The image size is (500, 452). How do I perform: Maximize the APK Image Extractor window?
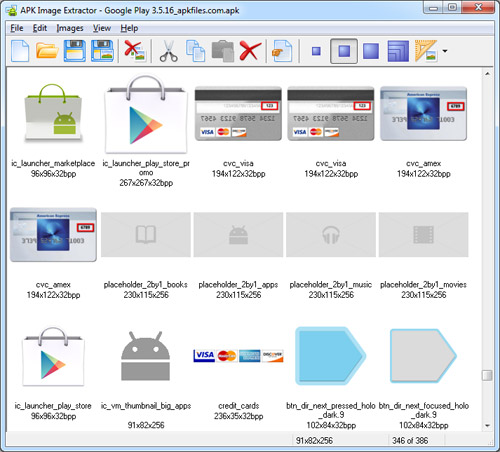[x=452, y=8]
